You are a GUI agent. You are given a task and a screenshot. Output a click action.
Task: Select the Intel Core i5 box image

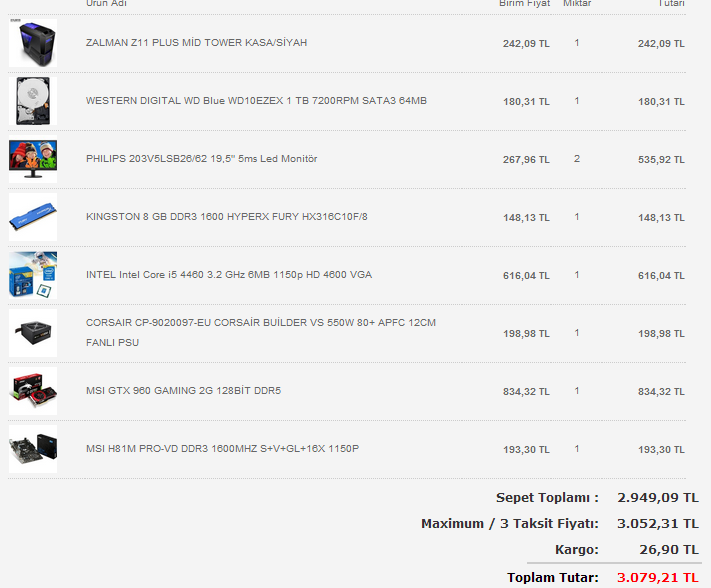(33, 275)
